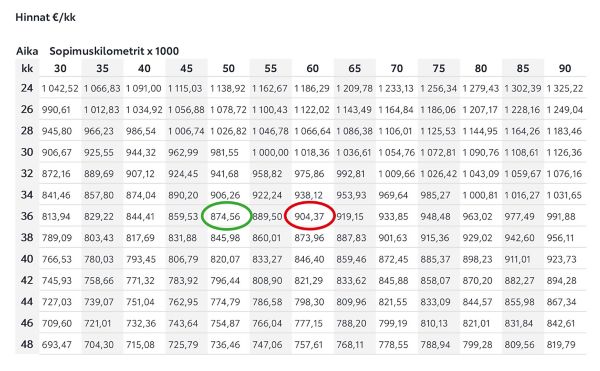Select price 1 325,22 in the 90 column
This screenshot has width=600, height=371.
coord(565,89)
